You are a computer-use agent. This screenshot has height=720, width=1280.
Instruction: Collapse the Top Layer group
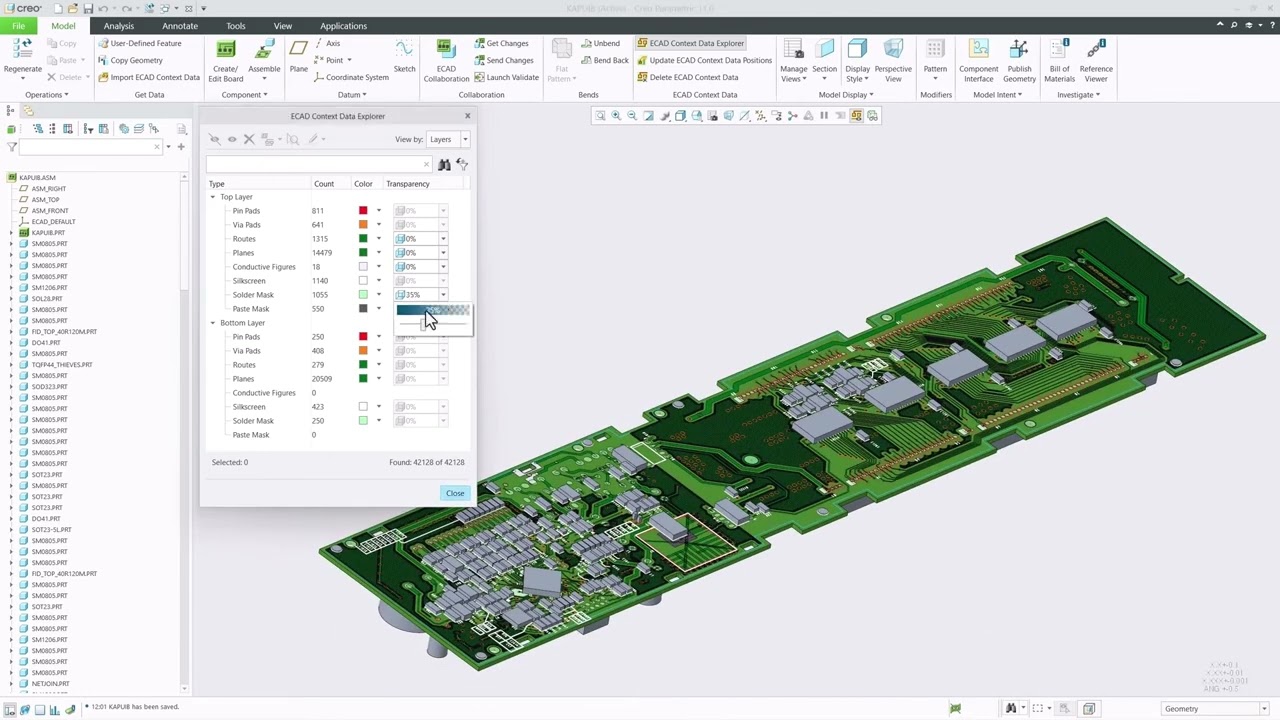(x=213, y=197)
